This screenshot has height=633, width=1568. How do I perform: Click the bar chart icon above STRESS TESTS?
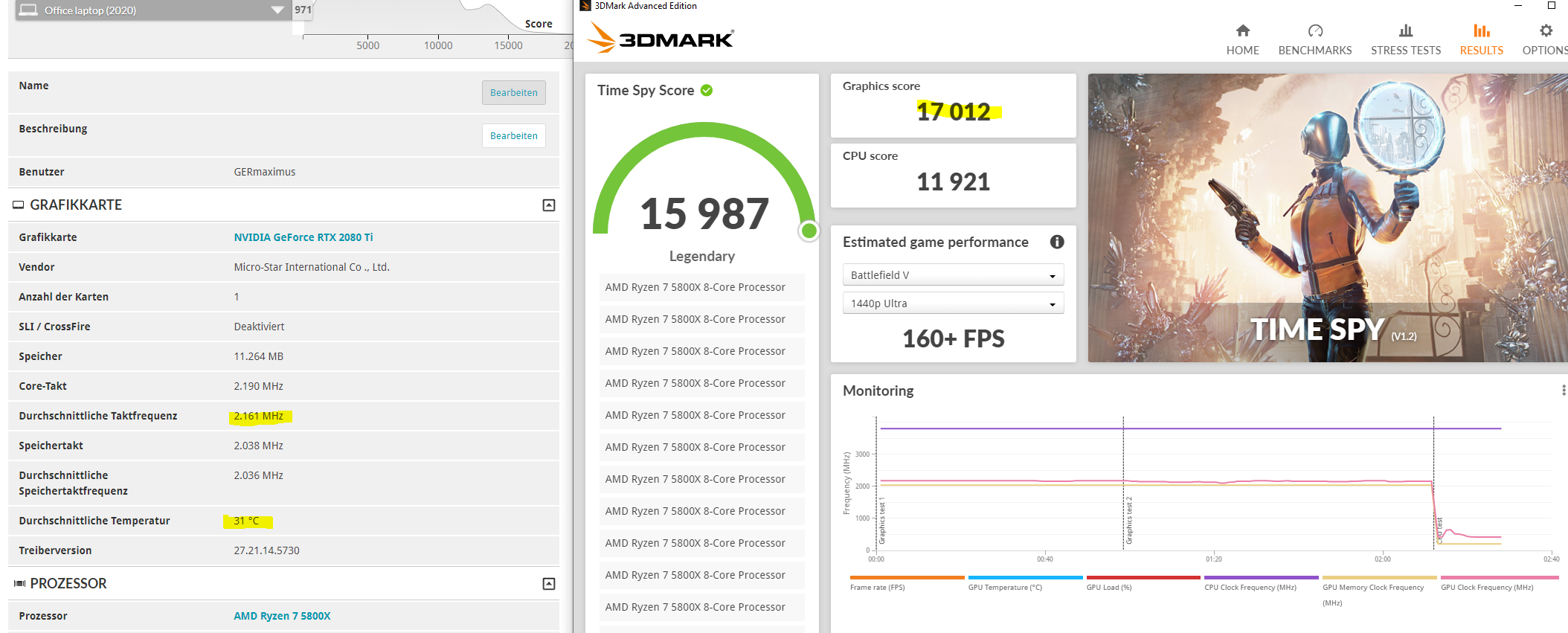[x=1406, y=30]
